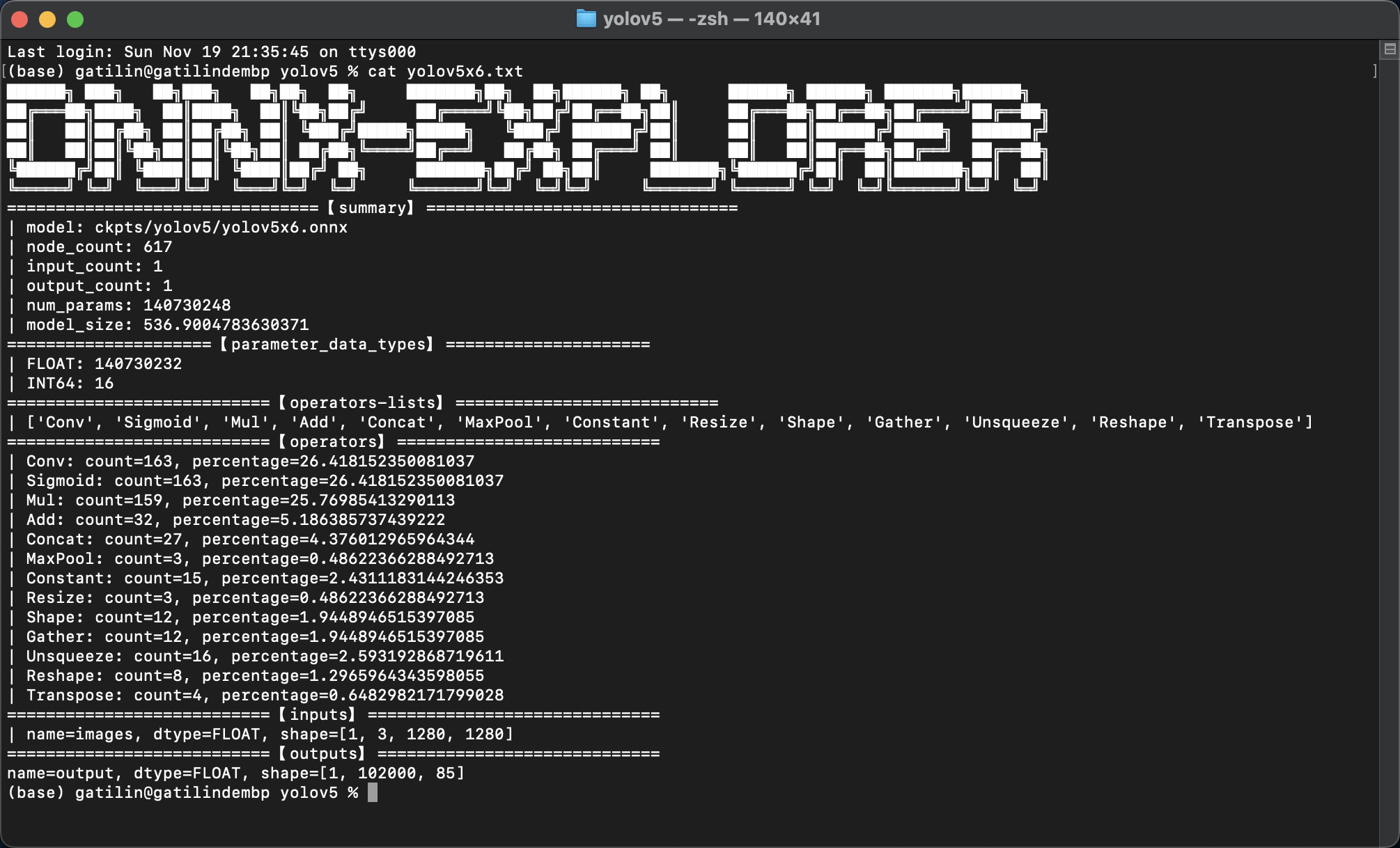
Task: Click the yellow minimize traffic light button
Action: click(47, 21)
